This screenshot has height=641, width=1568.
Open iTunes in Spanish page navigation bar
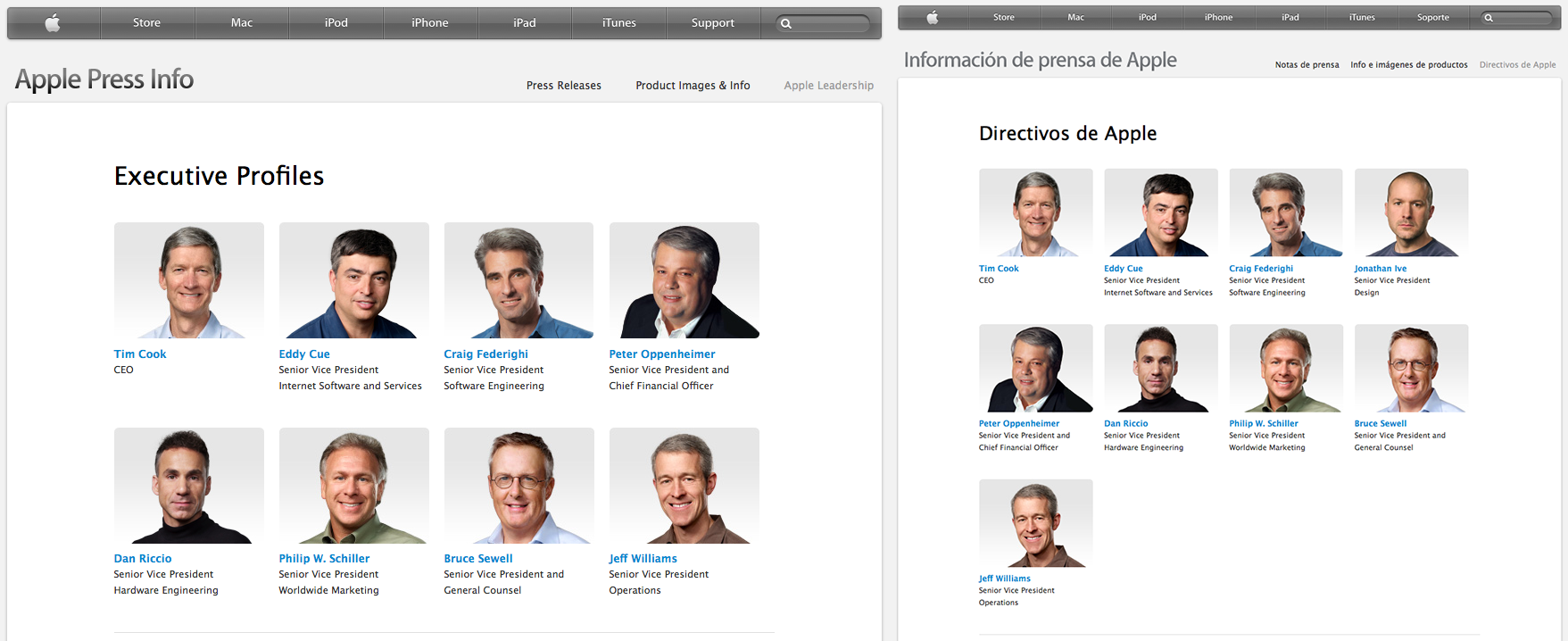[x=1362, y=17]
